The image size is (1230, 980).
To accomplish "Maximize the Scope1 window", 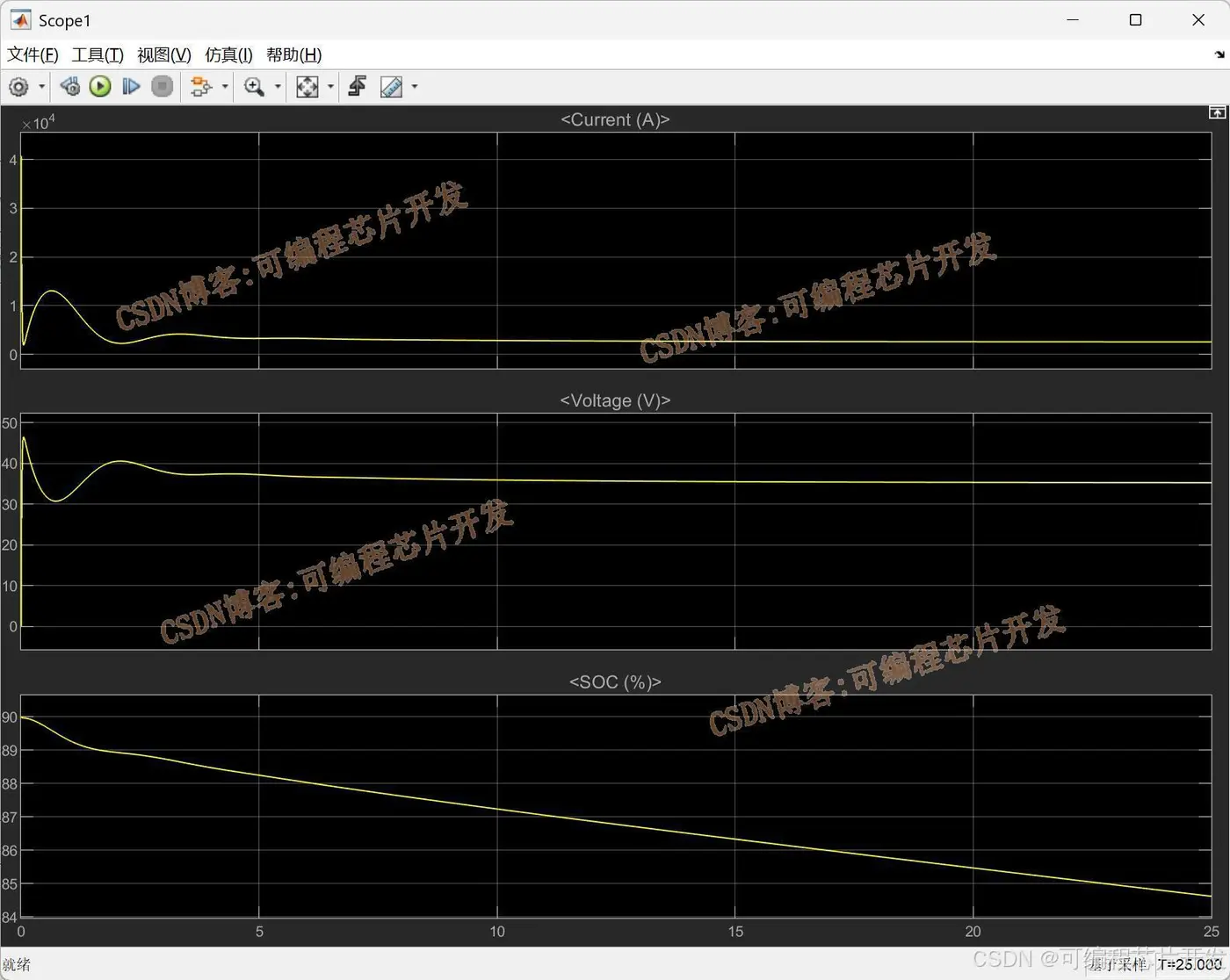I will (x=1135, y=19).
